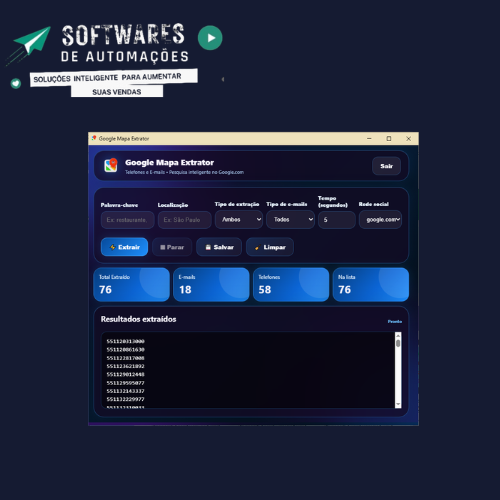This screenshot has width=500, height=500.
Task: Open the Tipo de extração dropdown (Ambos)
Action: tap(239, 219)
